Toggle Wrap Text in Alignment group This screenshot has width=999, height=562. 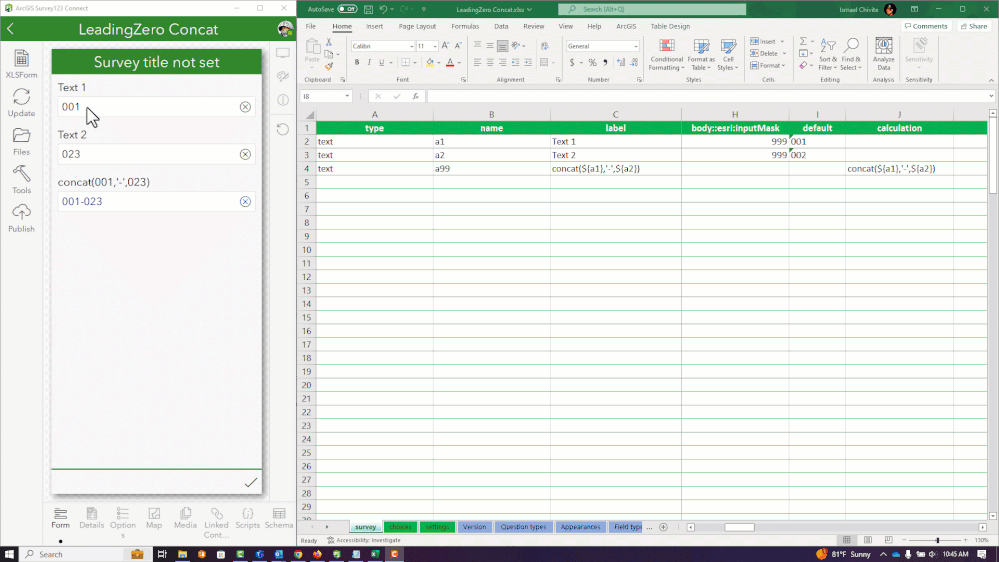(544, 46)
